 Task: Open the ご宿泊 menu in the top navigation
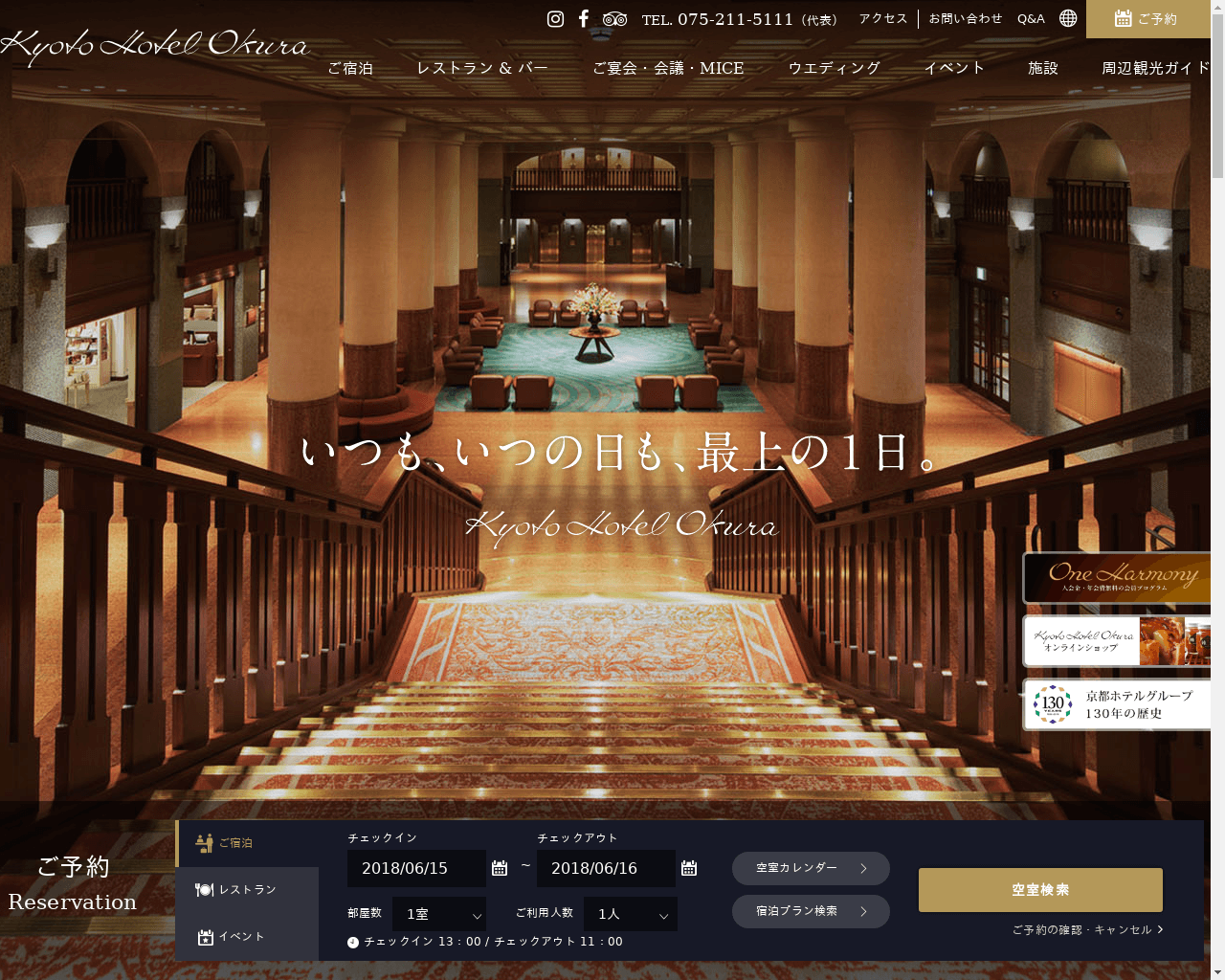tap(350, 68)
